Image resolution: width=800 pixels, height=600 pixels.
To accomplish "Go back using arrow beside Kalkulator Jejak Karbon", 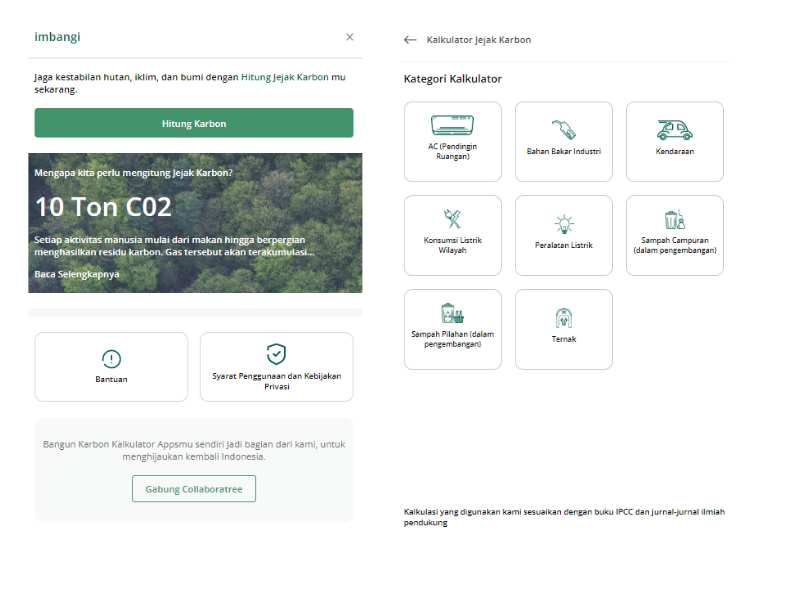I will [x=410, y=40].
